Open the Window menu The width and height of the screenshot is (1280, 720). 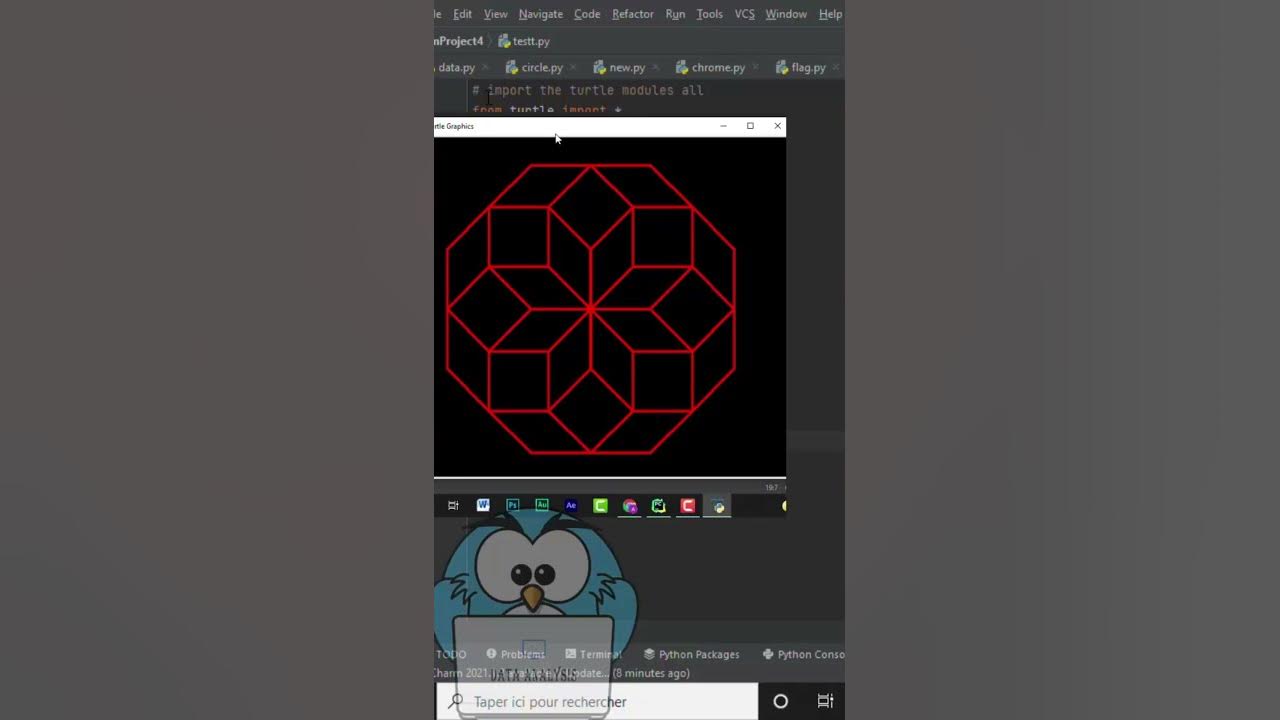[x=786, y=14]
